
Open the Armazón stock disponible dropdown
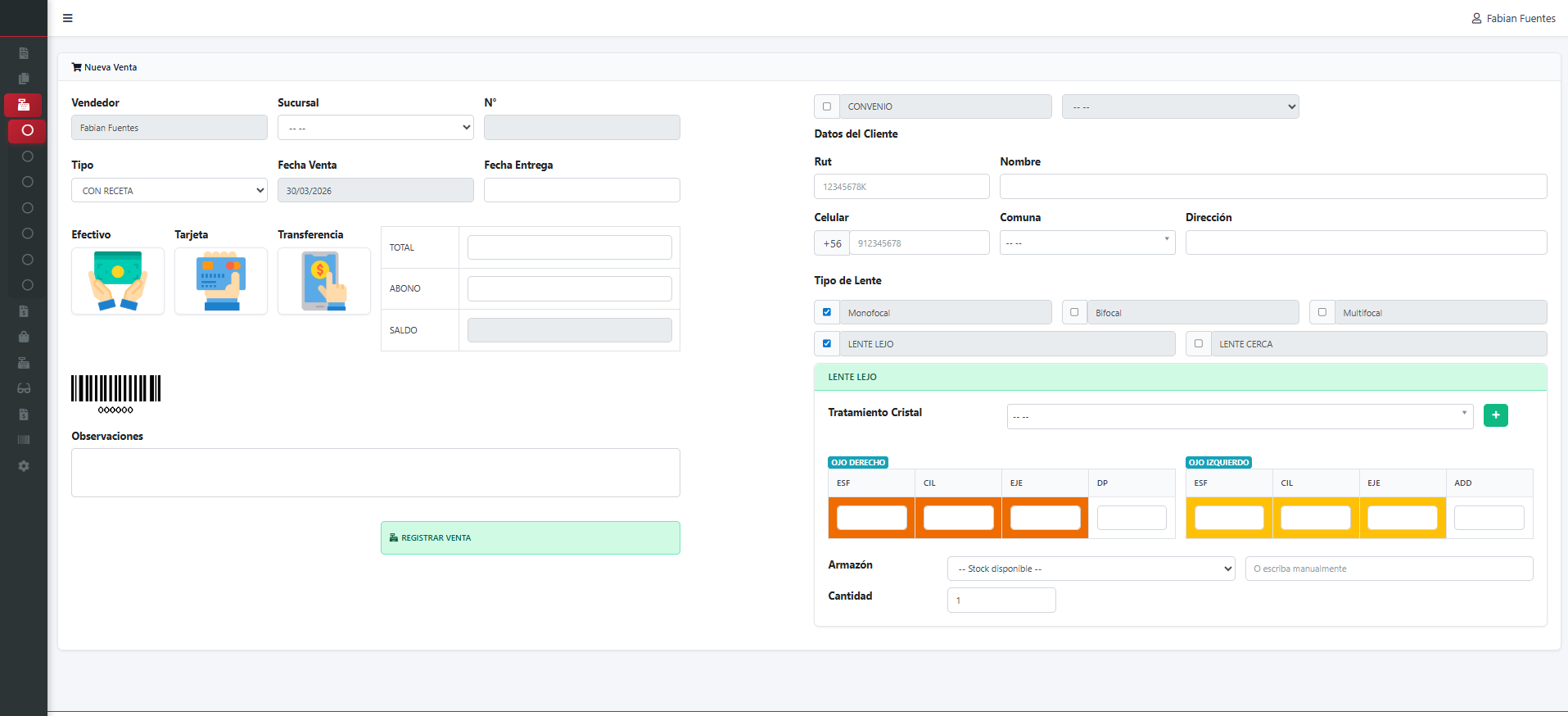coord(1091,569)
